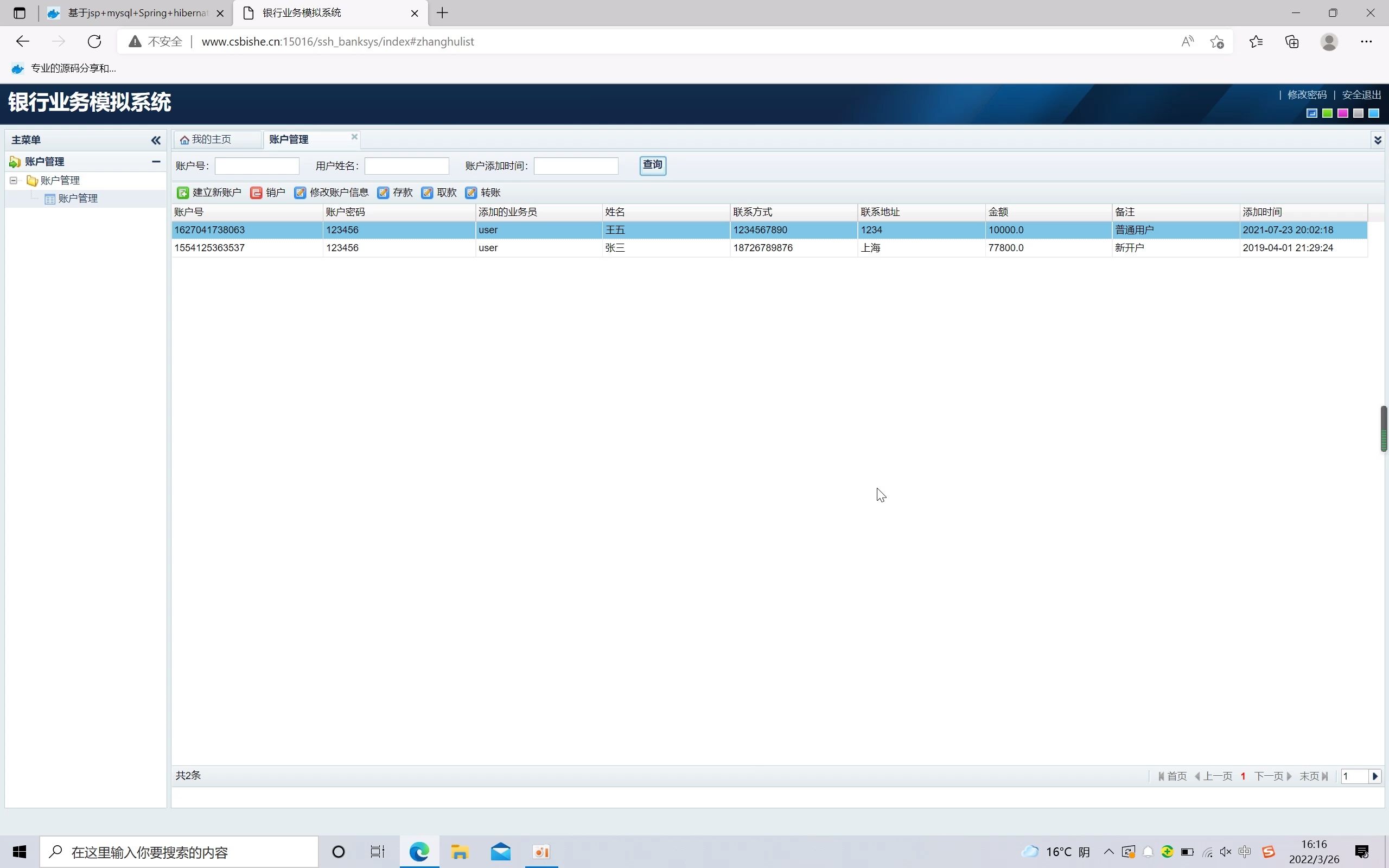Image resolution: width=1389 pixels, height=868 pixels.
Task: Go to 首页 first page
Action: 1172,776
